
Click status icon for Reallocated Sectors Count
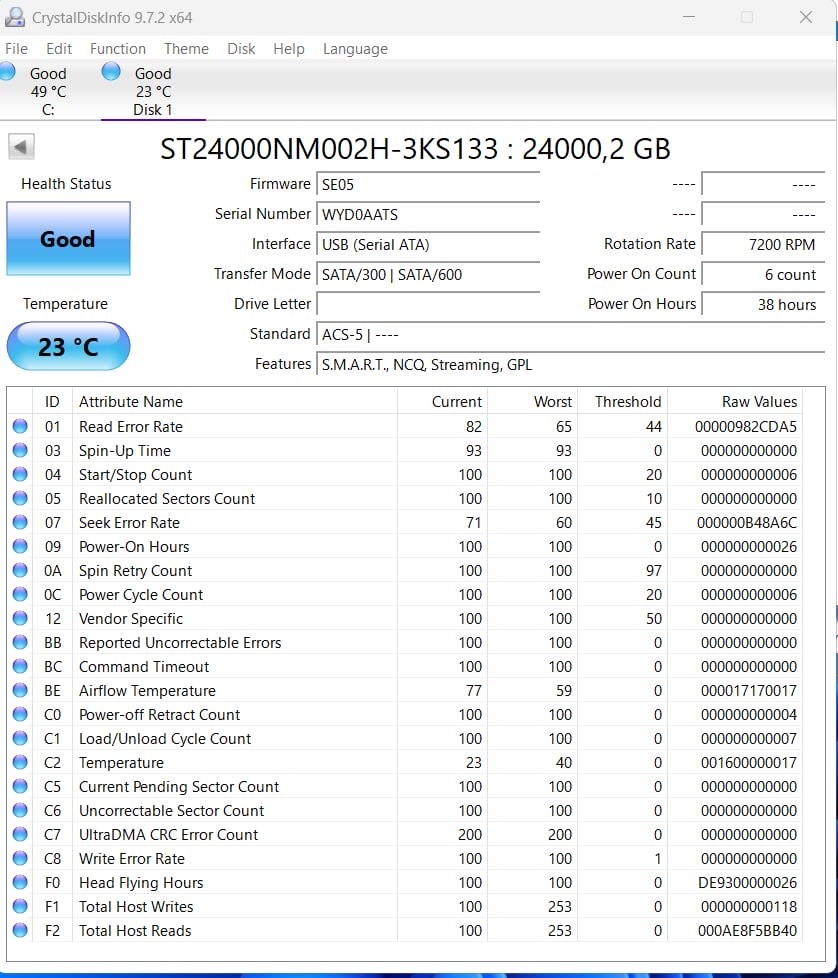click(x=20, y=498)
